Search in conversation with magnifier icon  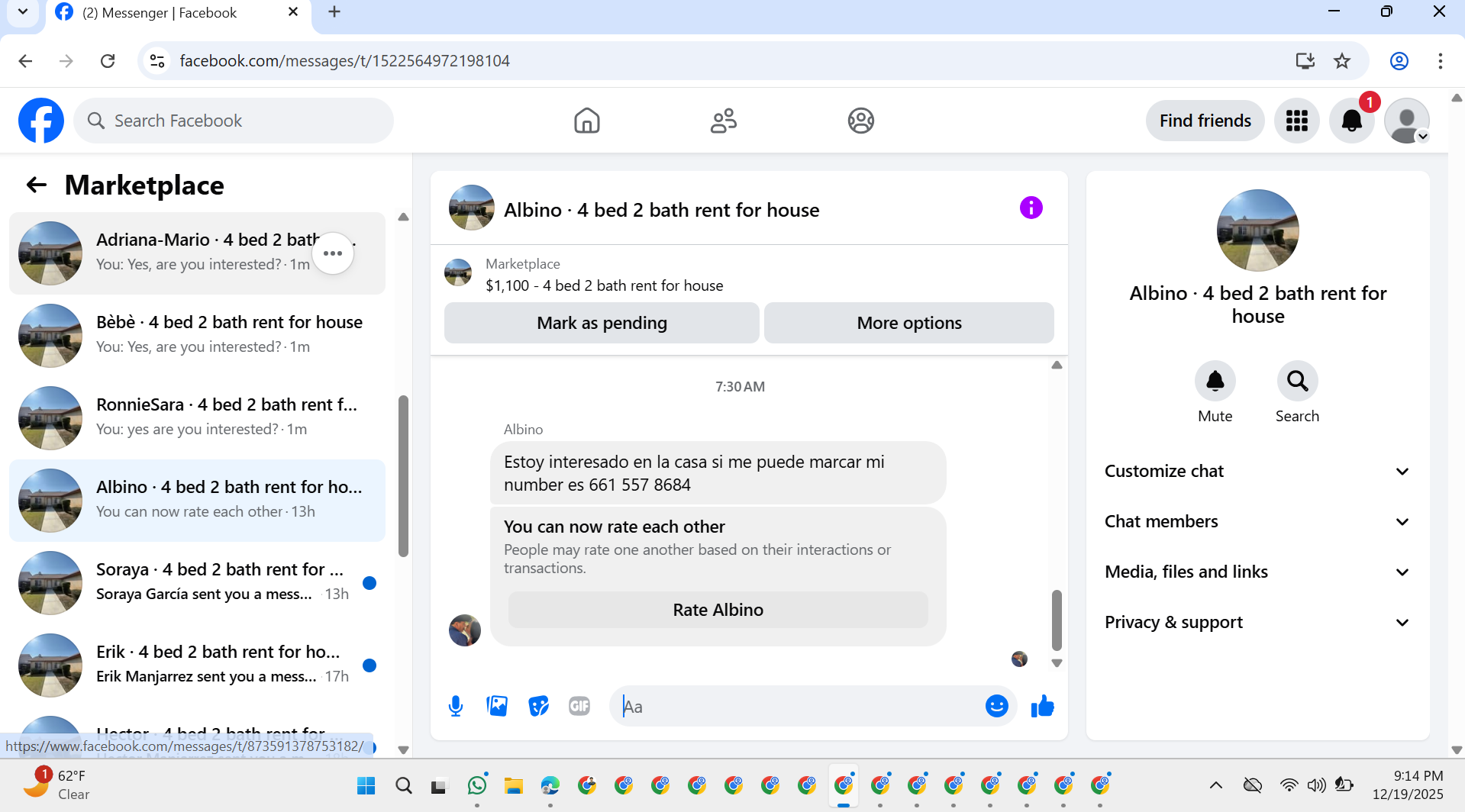click(x=1297, y=381)
